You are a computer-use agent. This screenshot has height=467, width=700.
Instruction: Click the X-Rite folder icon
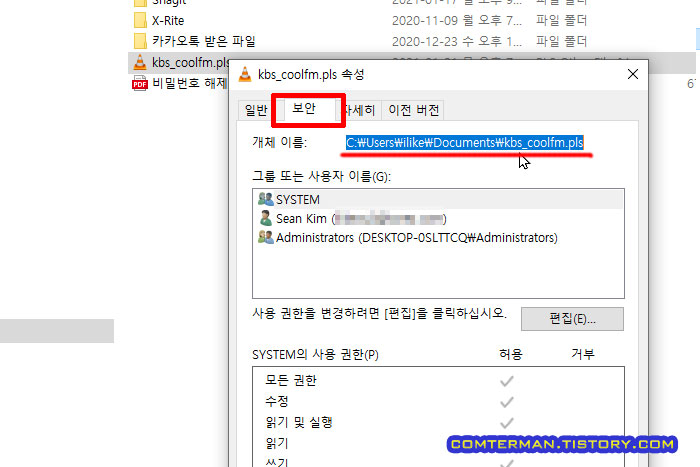pyautogui.click(x=140, y=21)
